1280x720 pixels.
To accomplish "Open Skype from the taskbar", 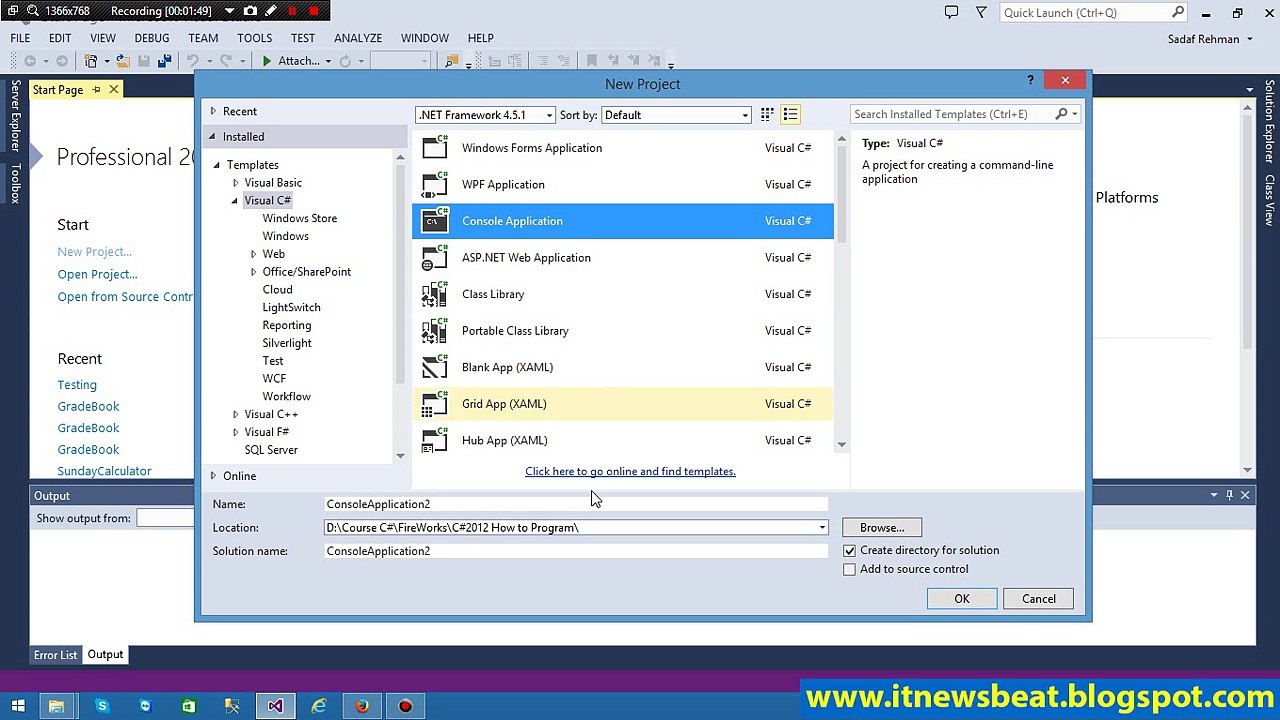I will click(x=102, y=706).
